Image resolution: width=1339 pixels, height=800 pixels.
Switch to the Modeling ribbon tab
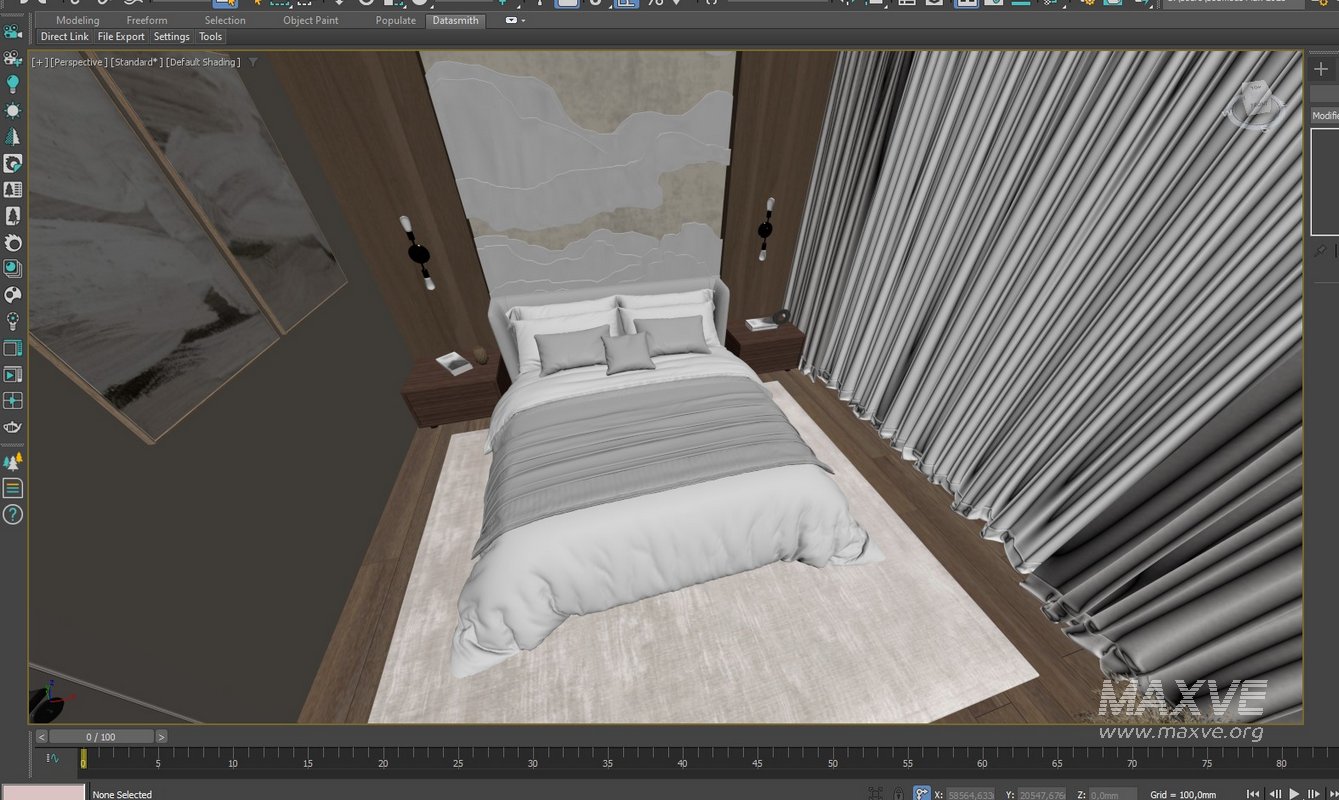[77, 20]
